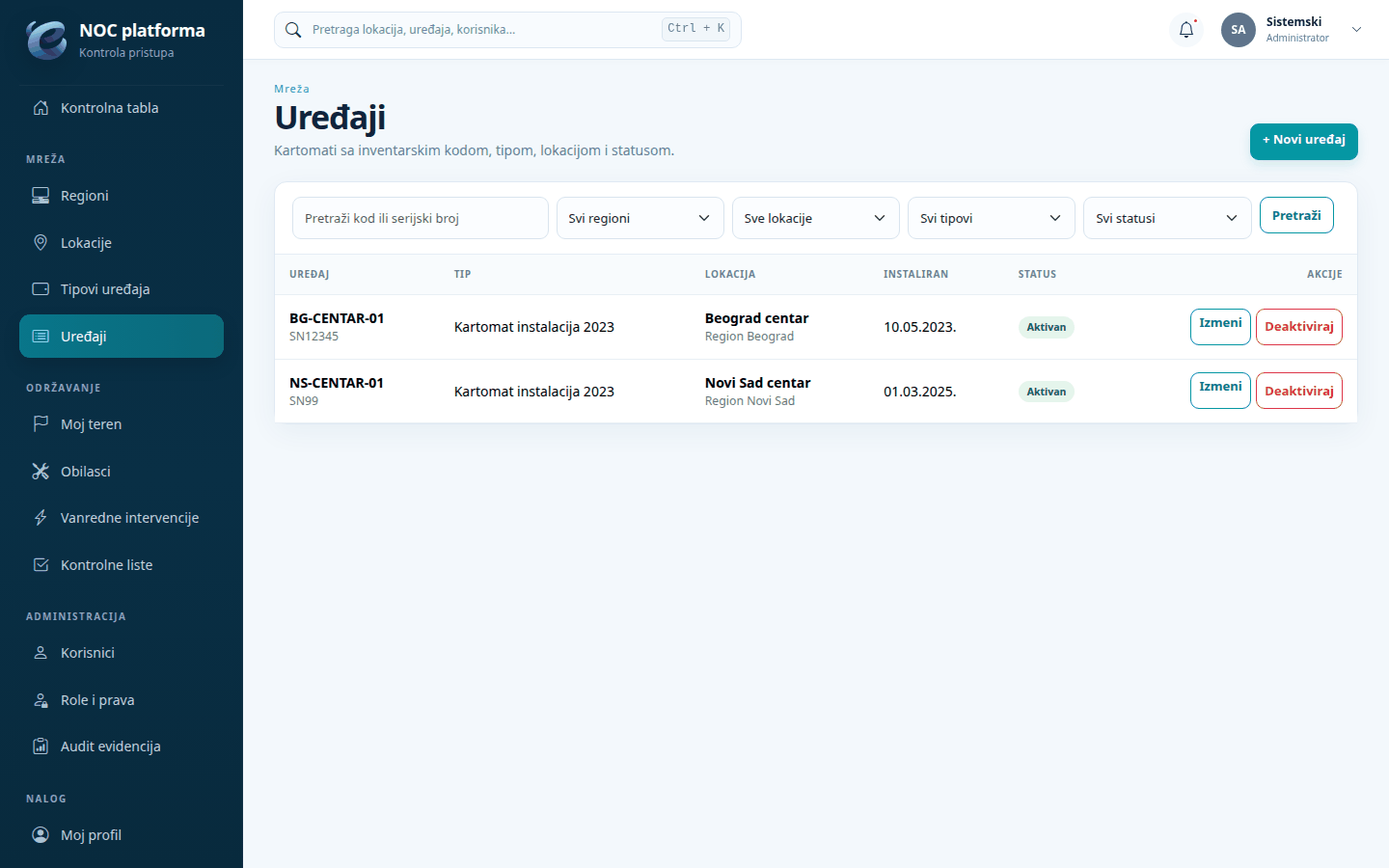Click the Audit evidencija chart icon

point(41,746)
